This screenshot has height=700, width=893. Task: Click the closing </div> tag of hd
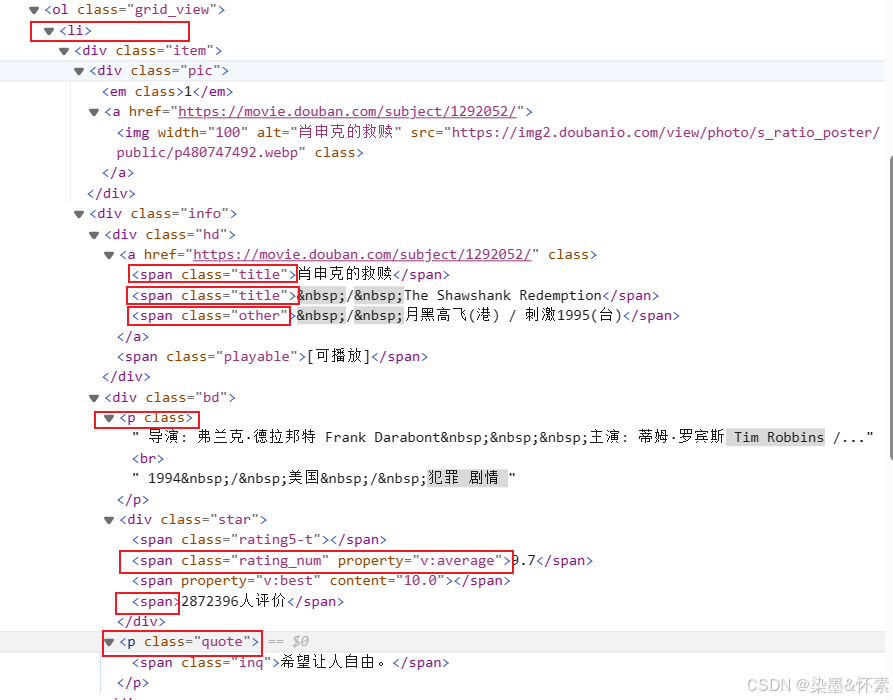[126, 377]
